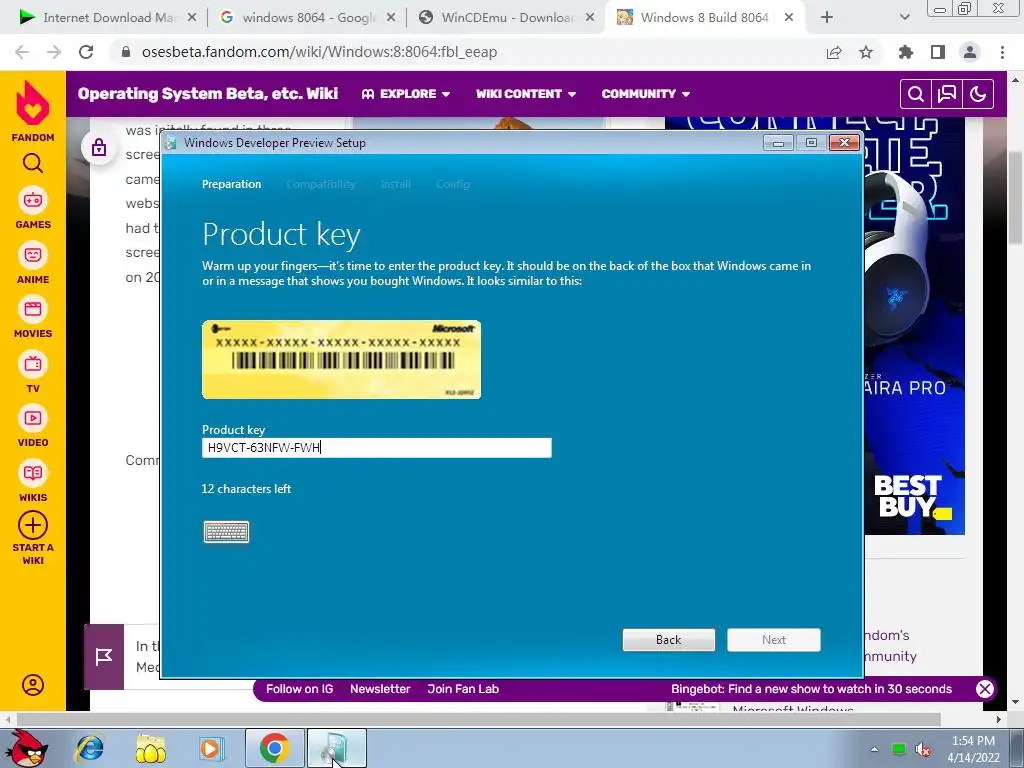Expand the Community menu

(x=646, y=94)
